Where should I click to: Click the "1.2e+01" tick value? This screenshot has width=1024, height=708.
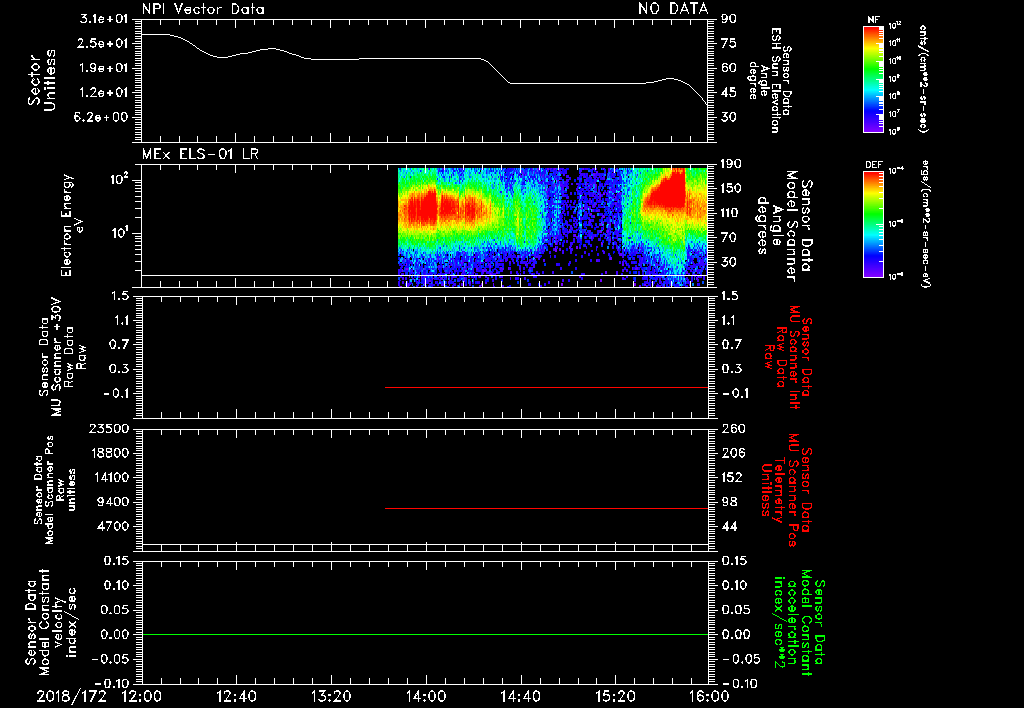pos(103,93)
